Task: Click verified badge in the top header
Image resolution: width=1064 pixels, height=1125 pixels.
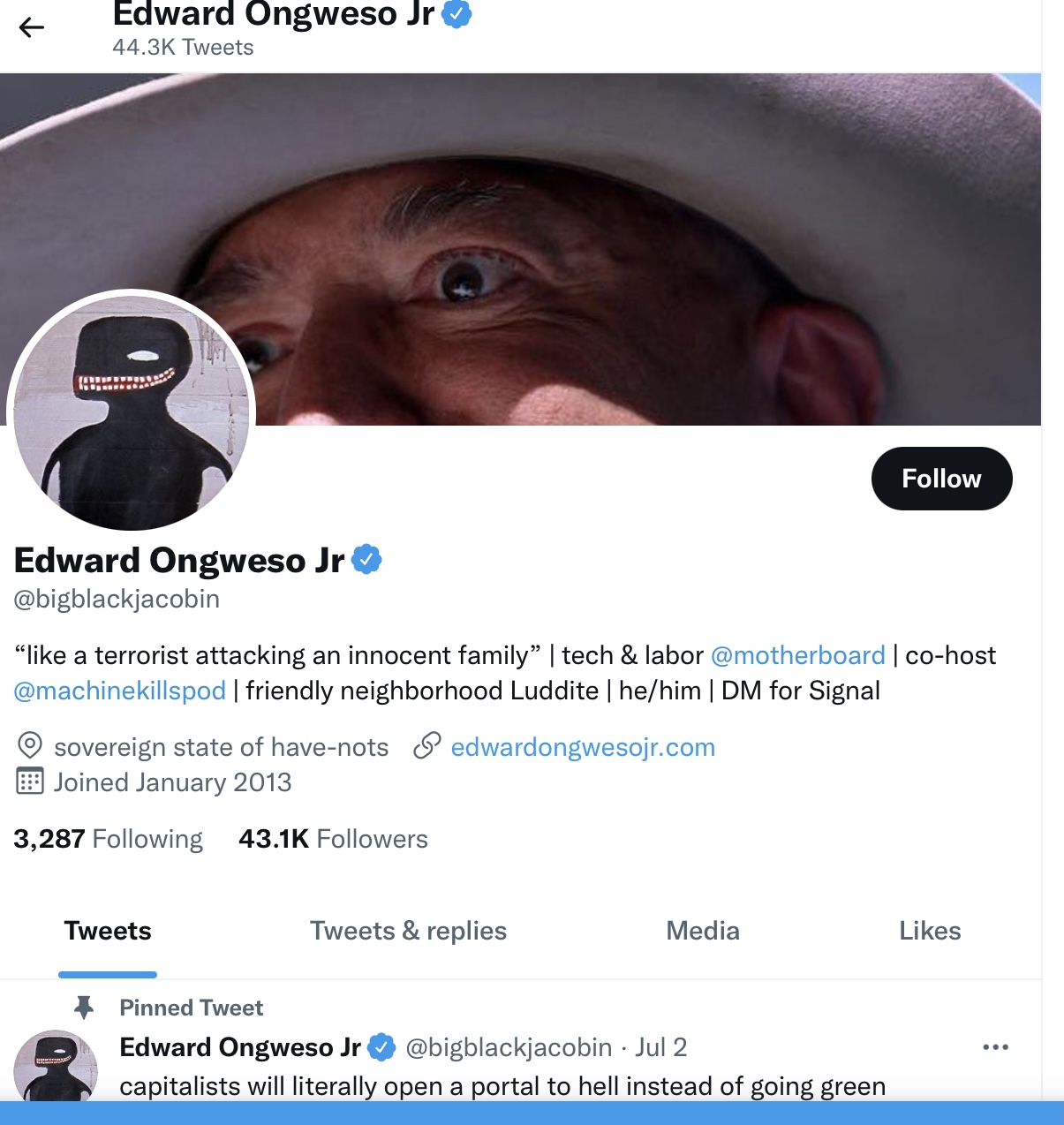Action: pyautogui.click(x=457, y=13)
